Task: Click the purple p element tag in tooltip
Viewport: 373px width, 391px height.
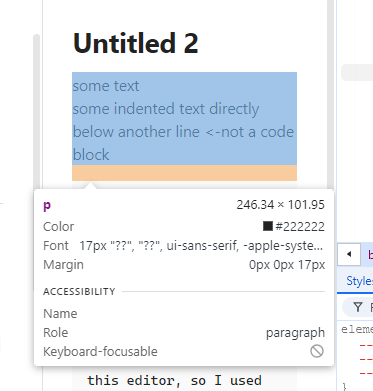Action: [x=47, y=205]
